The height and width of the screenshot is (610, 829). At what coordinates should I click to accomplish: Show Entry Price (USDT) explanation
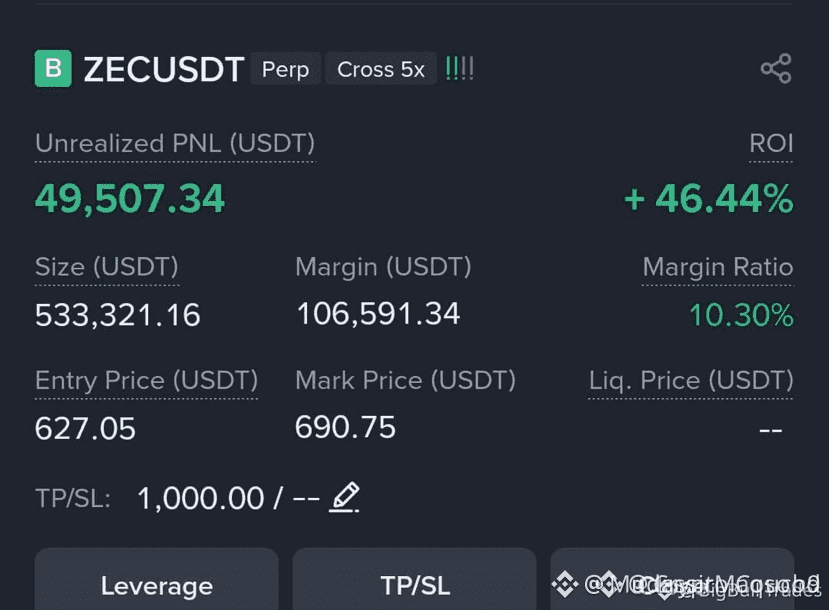click(x=146, y=381)
